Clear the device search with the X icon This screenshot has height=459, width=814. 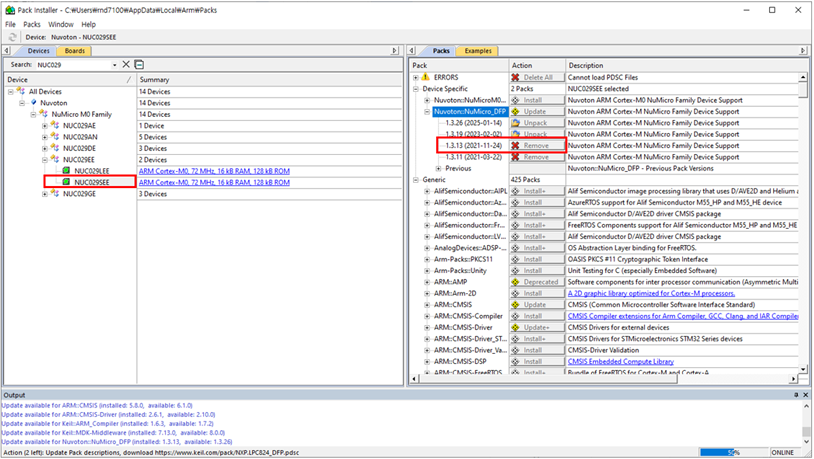coord(126,64)
